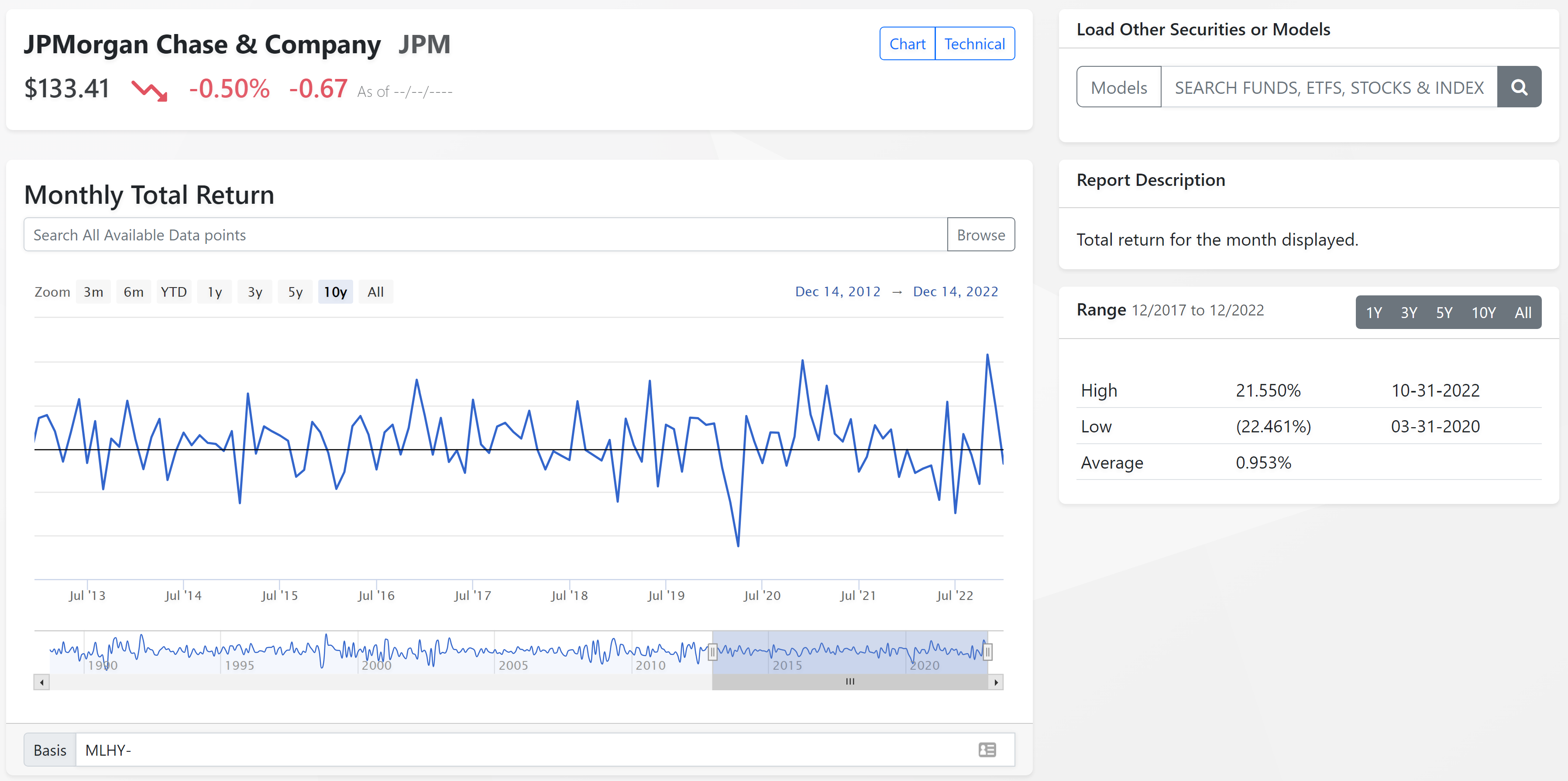
Task: Select the 1Y range button
Action: click(1374, 313)
